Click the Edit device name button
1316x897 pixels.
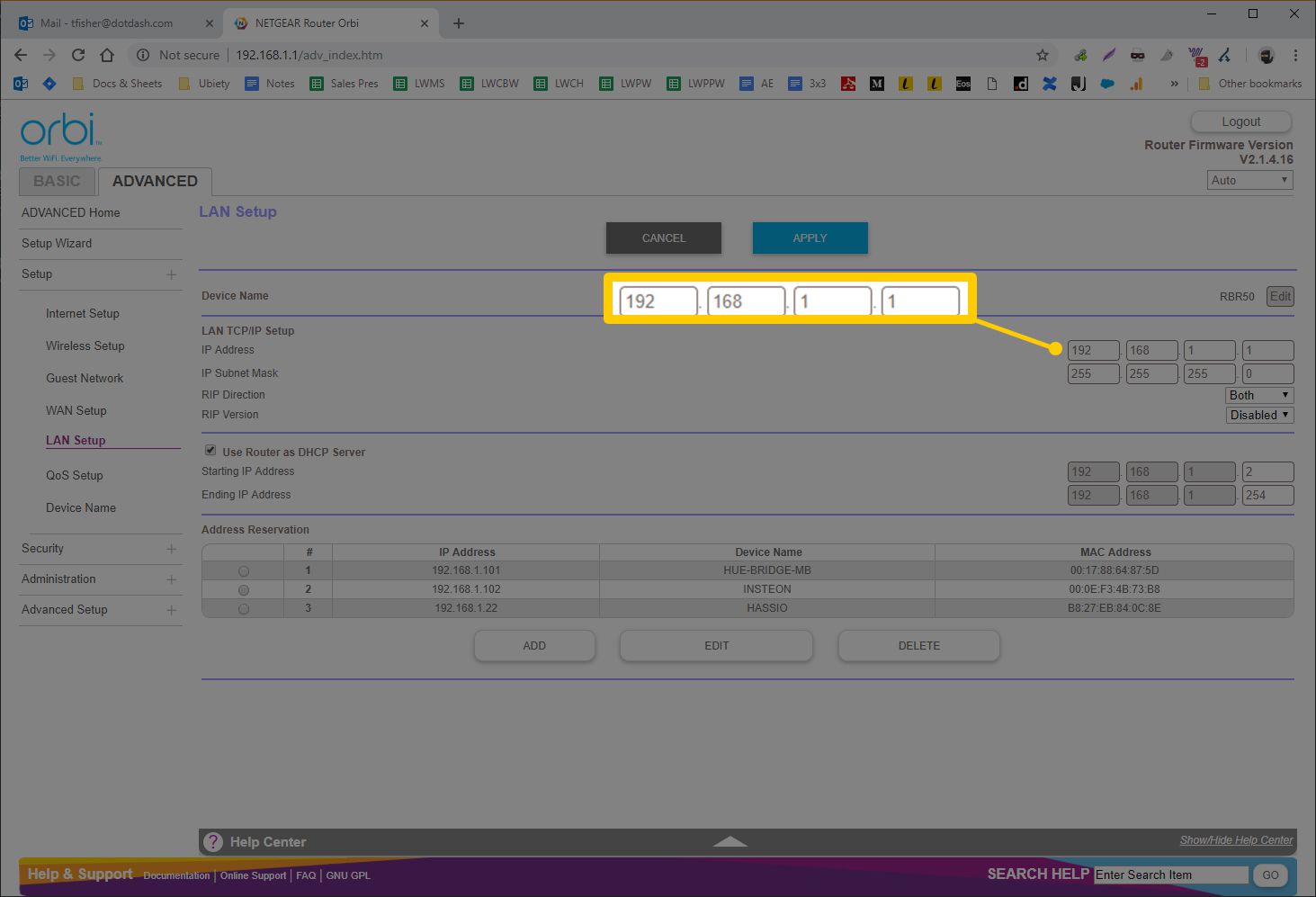tap(1280, 296)
